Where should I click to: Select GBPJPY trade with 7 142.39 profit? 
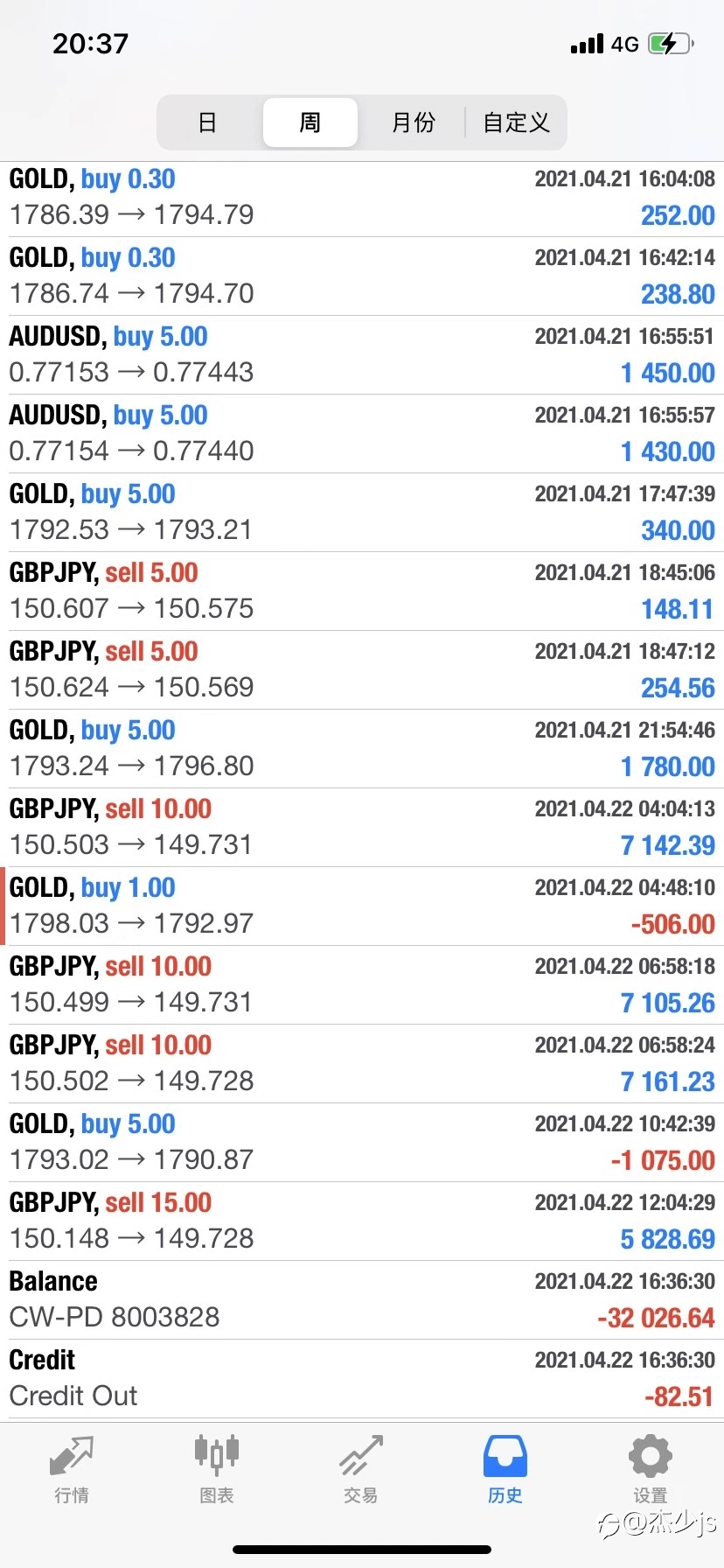tap(362, 827)
